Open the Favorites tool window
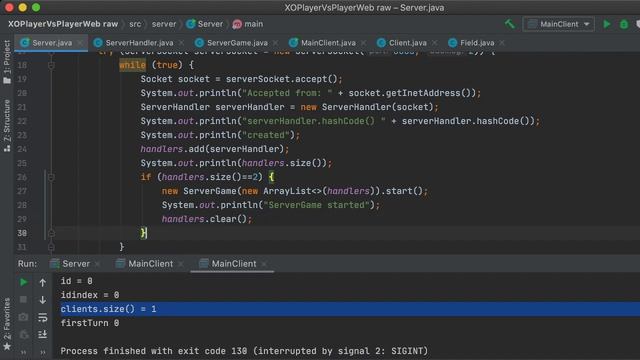This screenshot has height=360, width=640. click(7, 324)
